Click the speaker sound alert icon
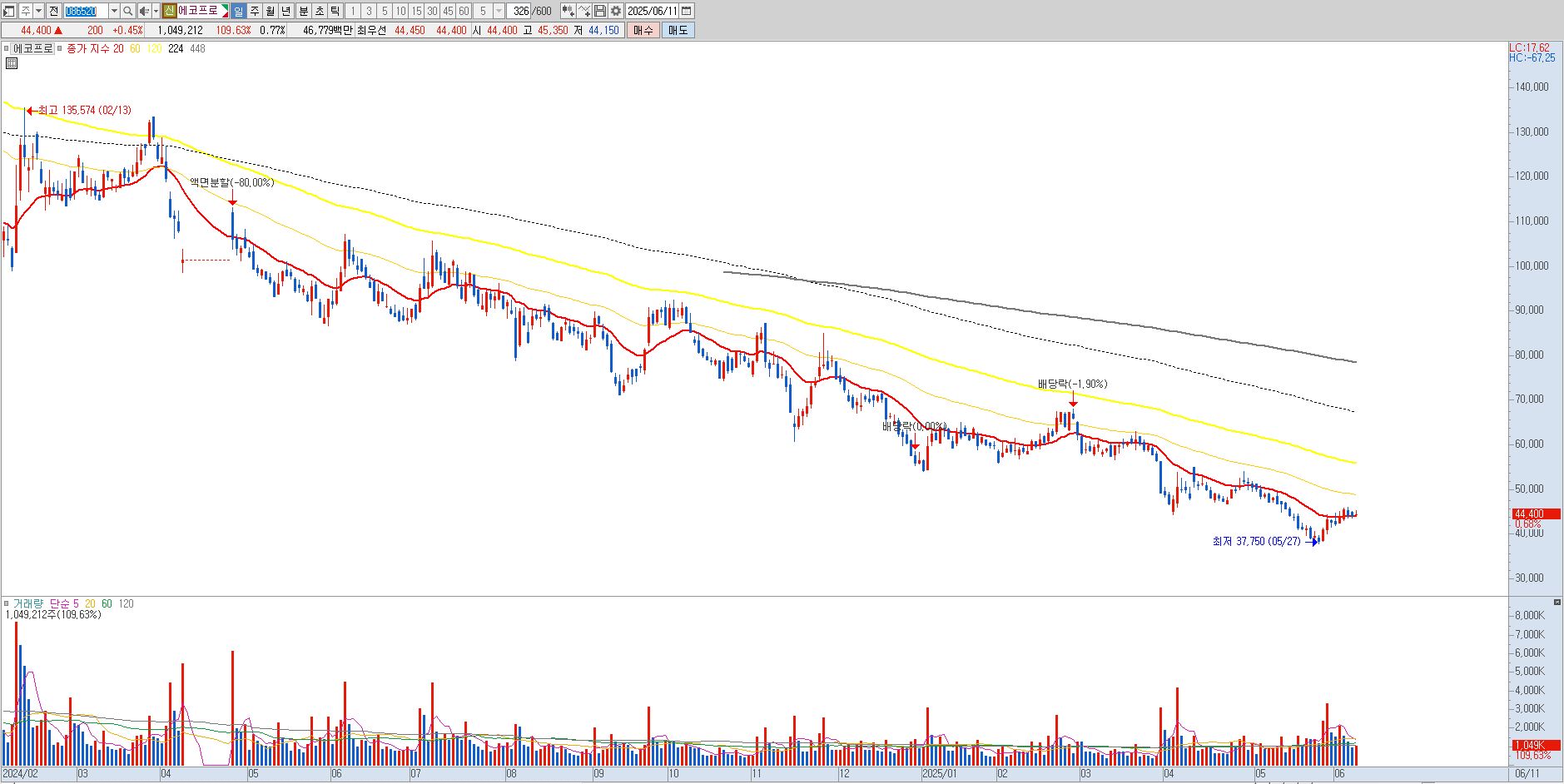Screen dimensions: 1564x784 tap(143, 11)
